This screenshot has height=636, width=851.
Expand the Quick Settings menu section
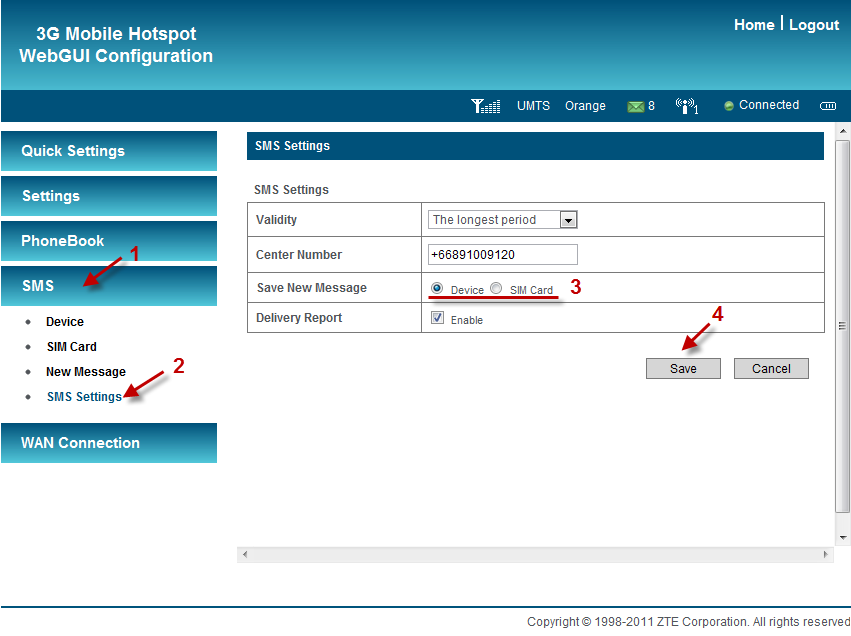pyautogui.click(x=108, y=151)
